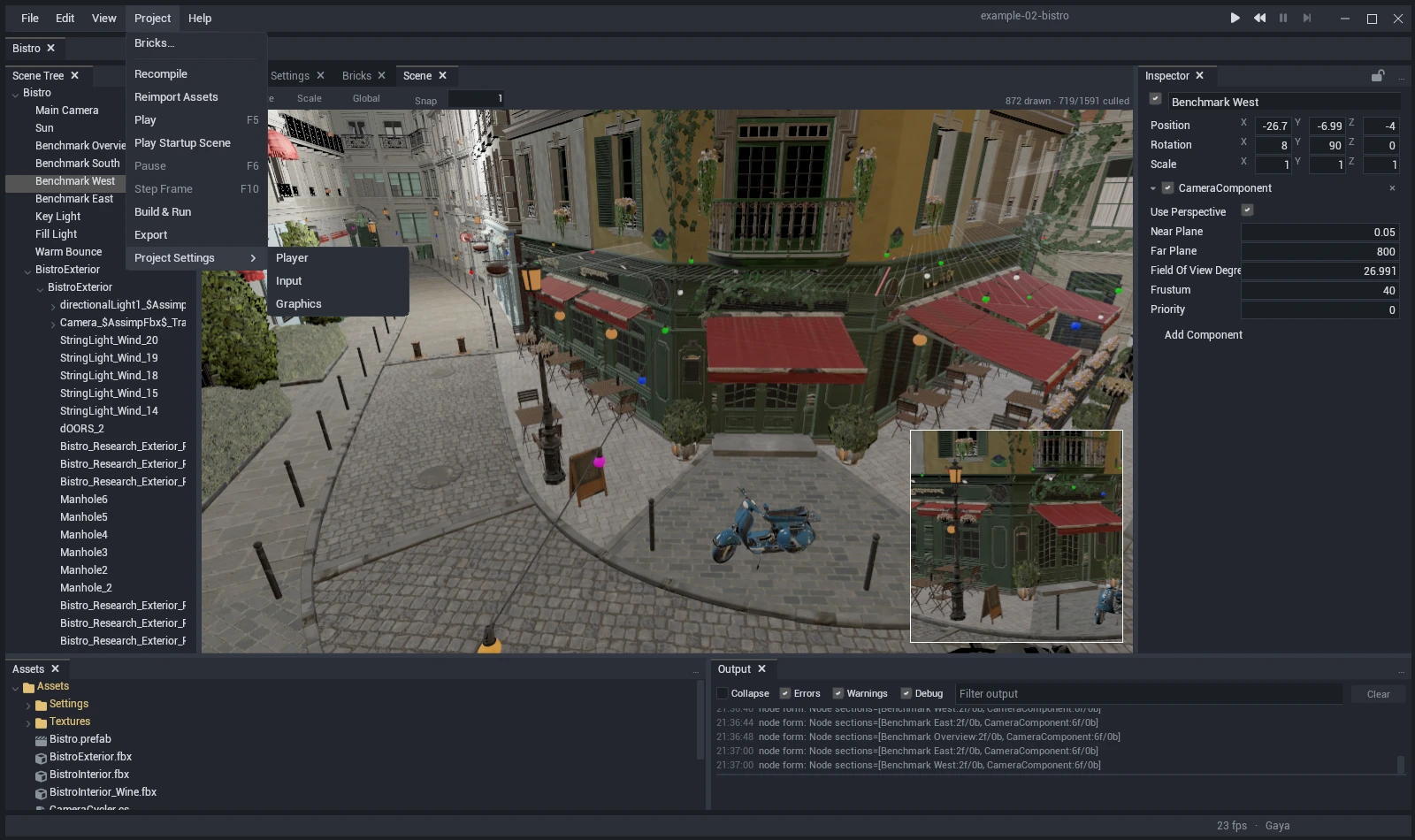Close the Output panel tab
This screenshot has width=1415, height=840.
point(762,669)
